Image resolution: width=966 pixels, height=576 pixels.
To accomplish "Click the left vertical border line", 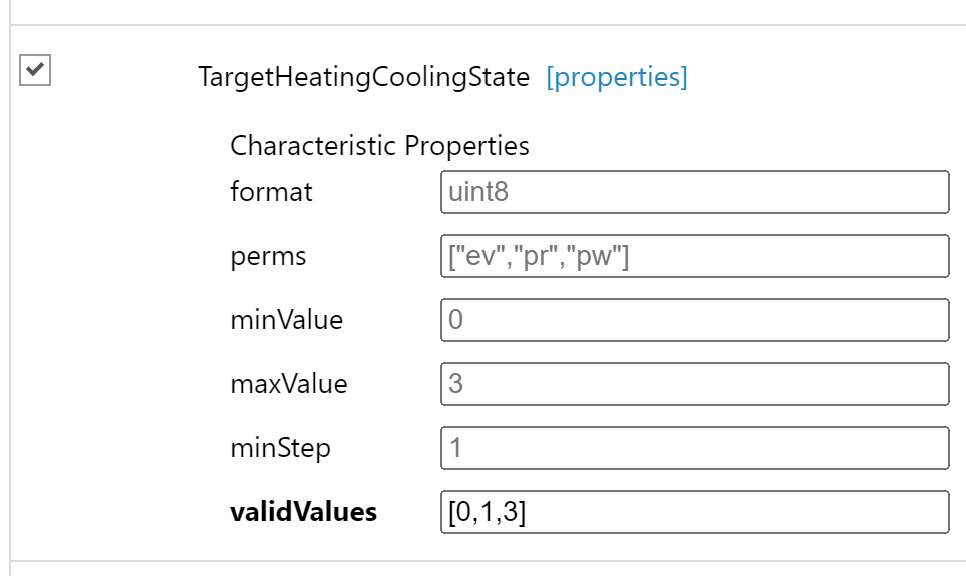I will [x=10, y=300].
